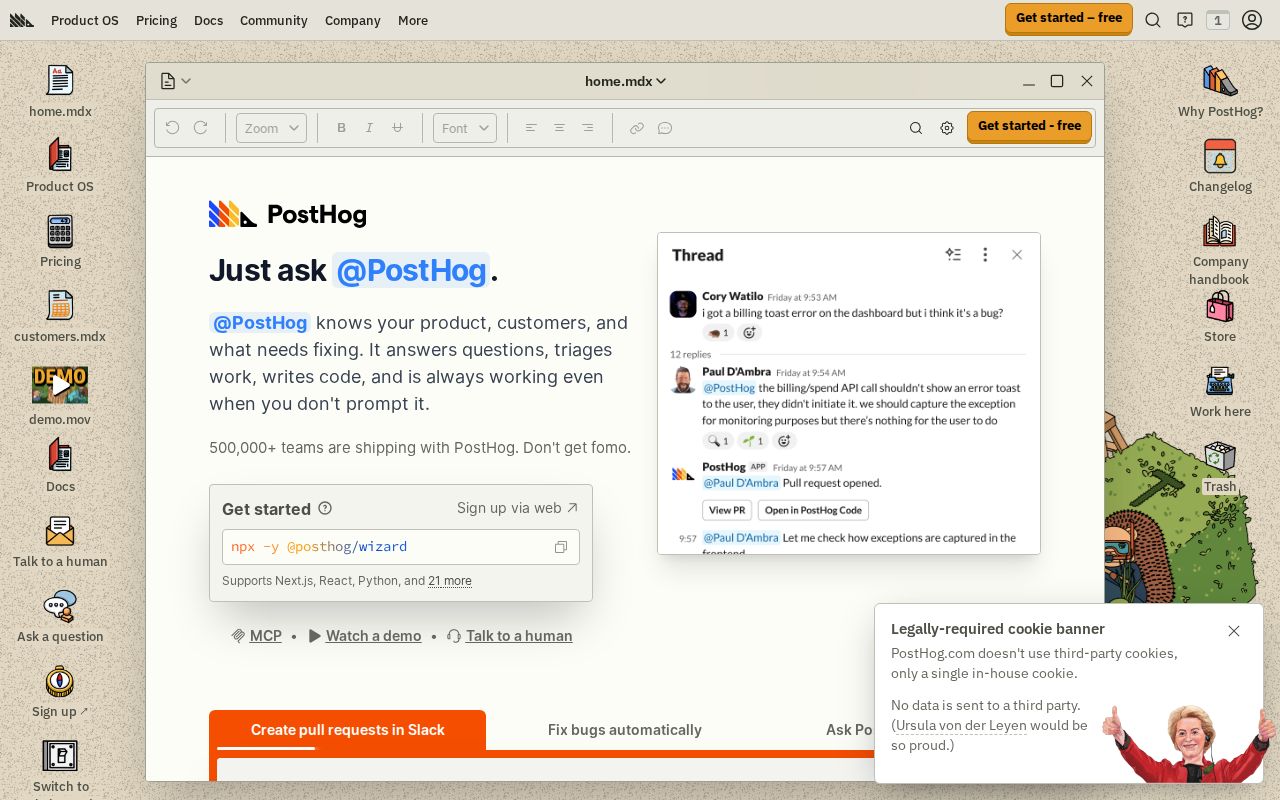Open the Ask a question desktop icon
1280x800 pixels.
60,616
